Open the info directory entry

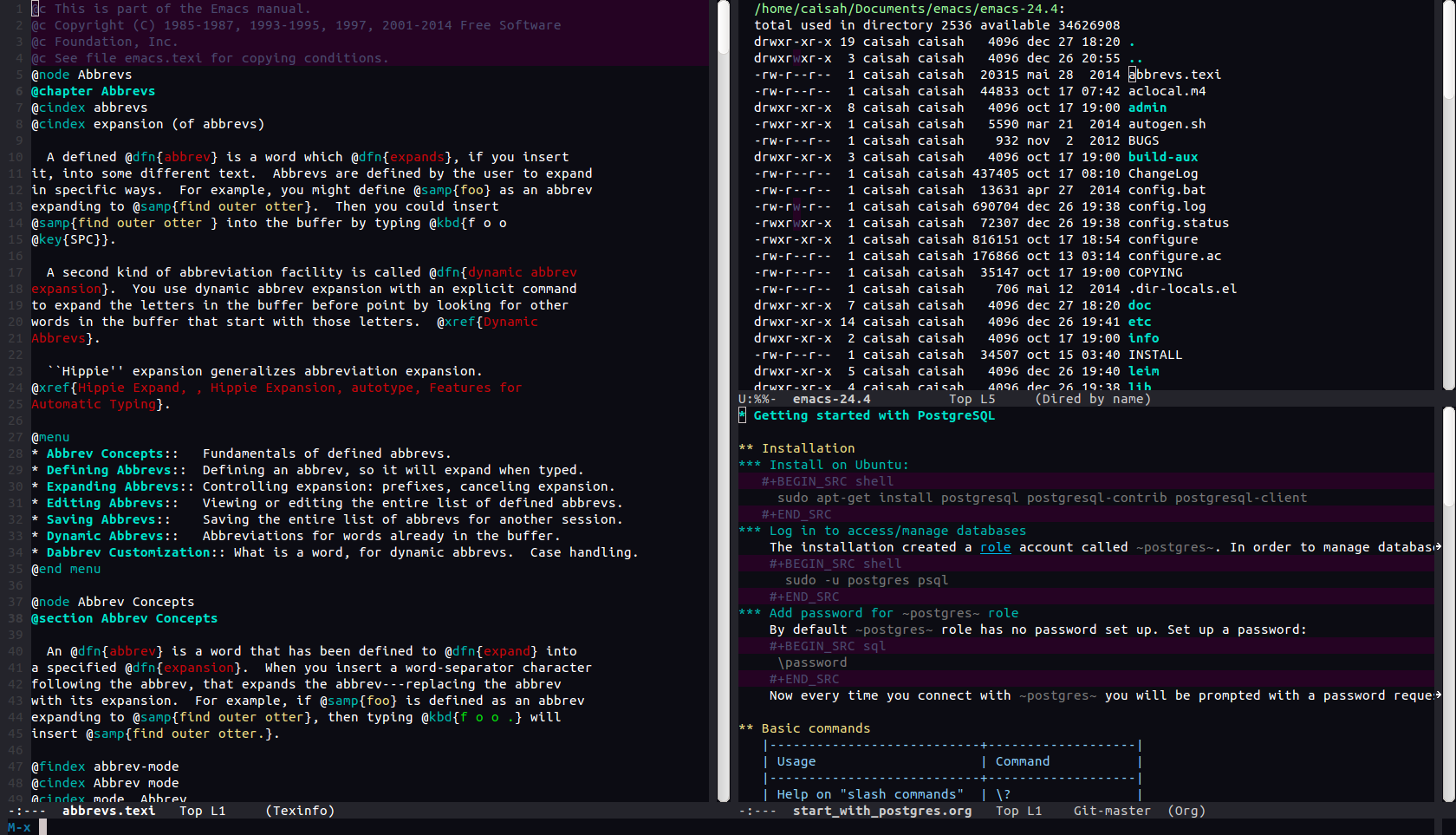(x=1143, y=338)
